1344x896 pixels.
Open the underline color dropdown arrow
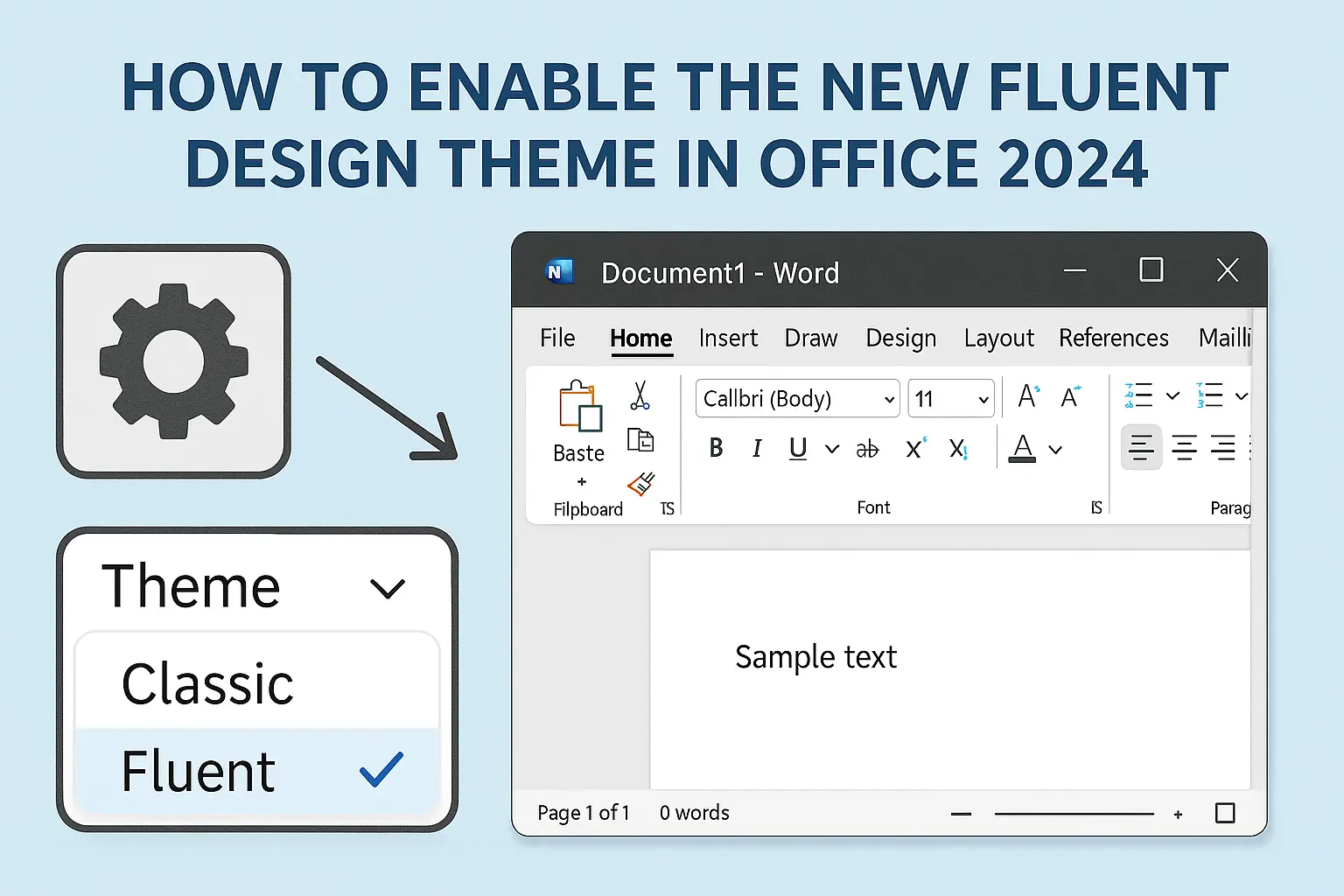[831, 448]
